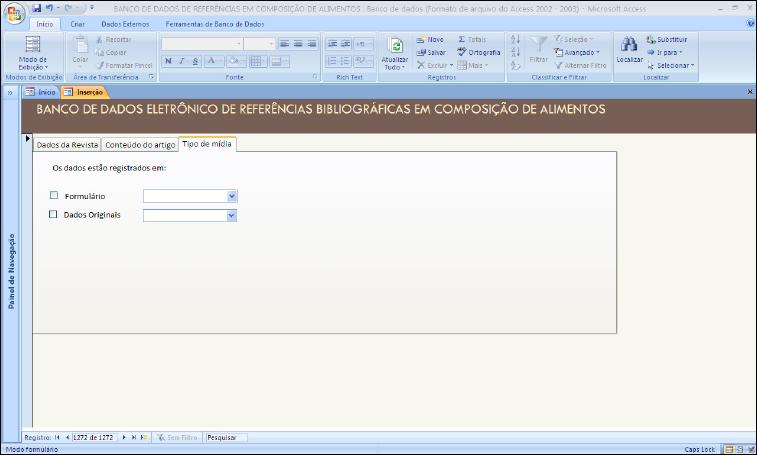The image size is (757, 455).
Task: Select the Tipo de mídia form tab
Action: [x=207, y=144]
